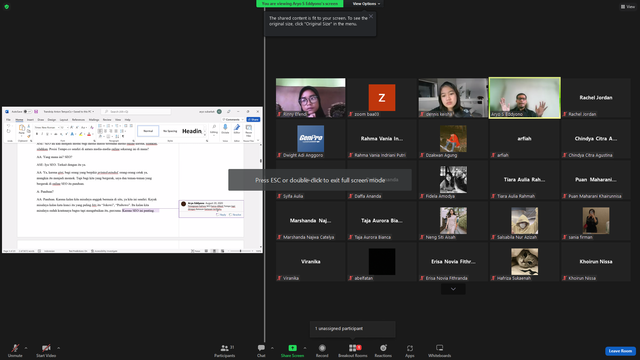The width and height of the screenshot is (640, 360).
Task: Select Aryo S Eddyono's video tile
Action: point(524,98)
